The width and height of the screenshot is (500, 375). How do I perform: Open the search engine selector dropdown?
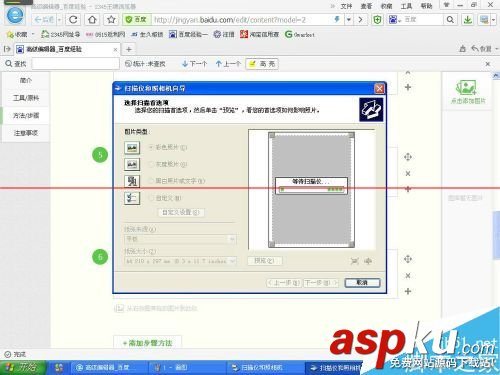[x=395, y=20]
